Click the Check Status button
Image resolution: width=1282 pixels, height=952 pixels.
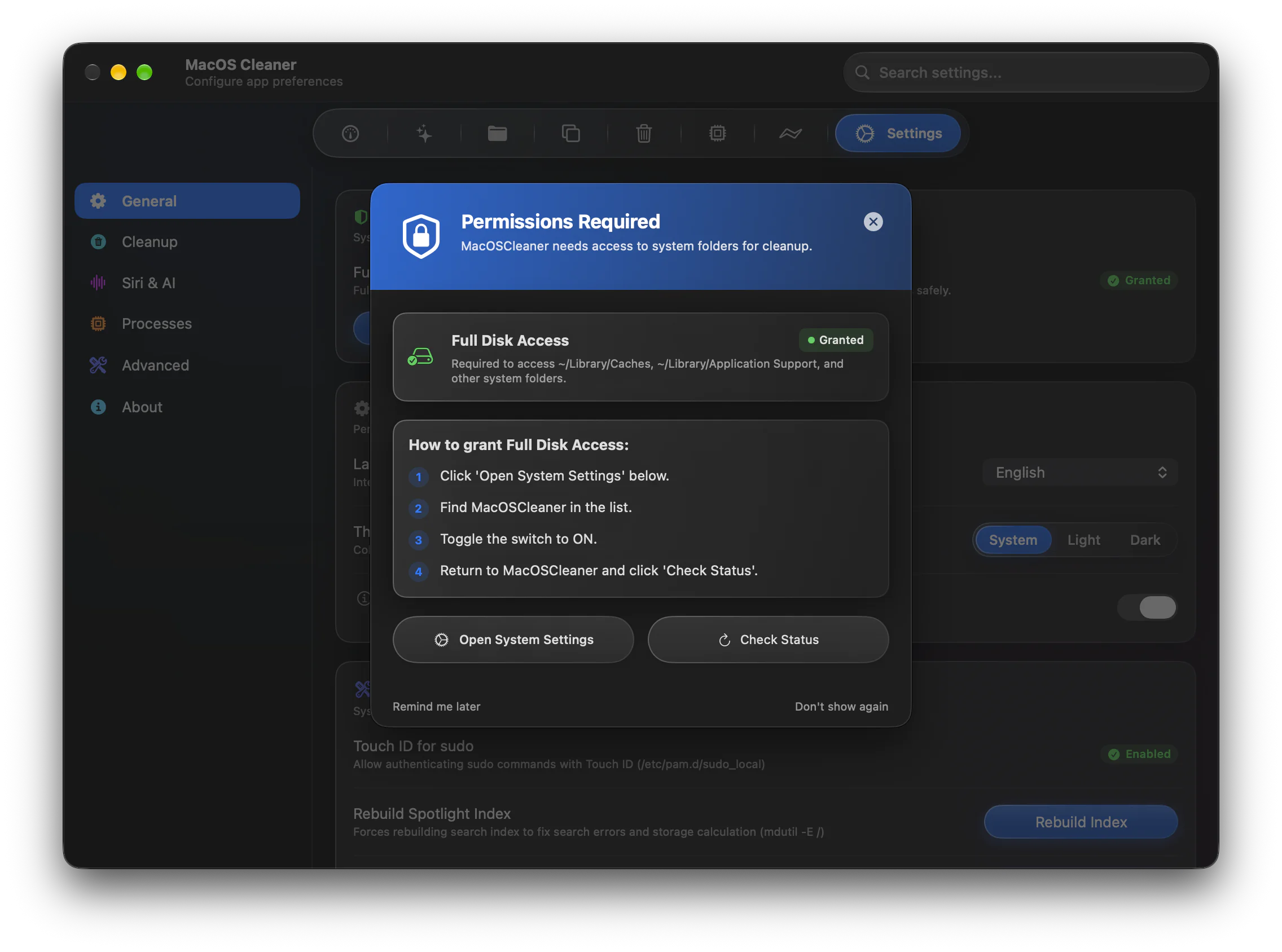[768, 640]
